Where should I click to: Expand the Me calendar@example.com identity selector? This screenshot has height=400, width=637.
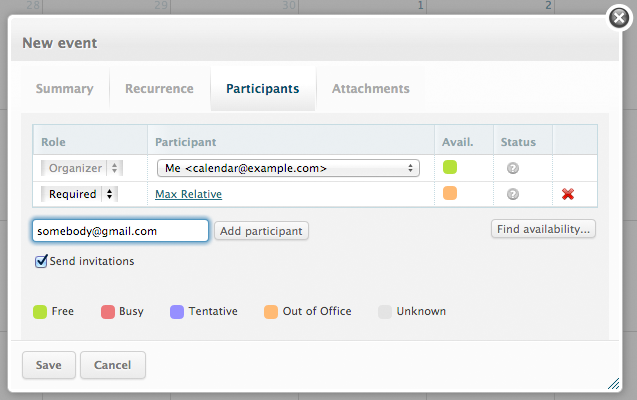pos(288,168)
